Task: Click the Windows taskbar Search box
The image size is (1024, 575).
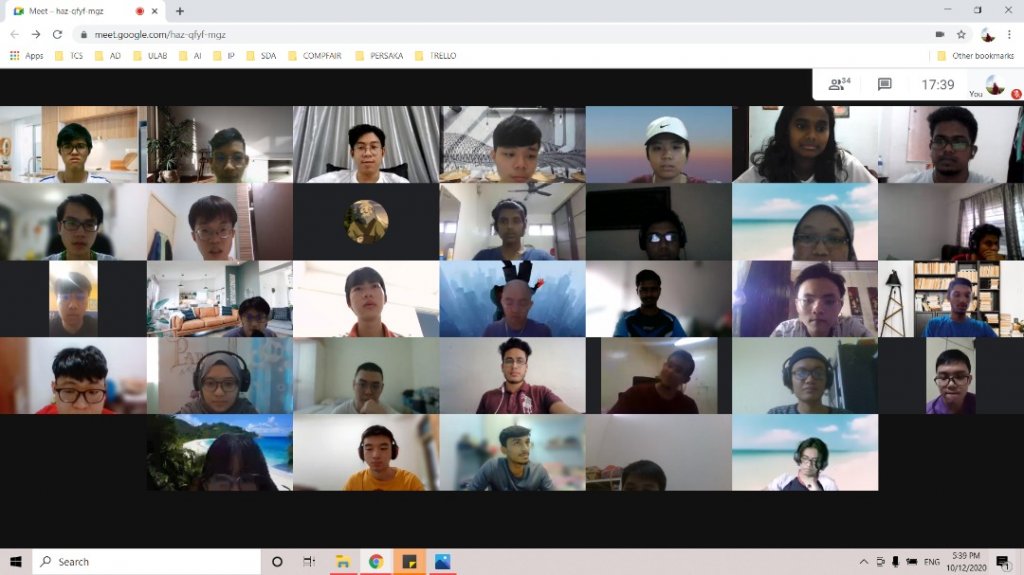Action: [x=145, y=562]
